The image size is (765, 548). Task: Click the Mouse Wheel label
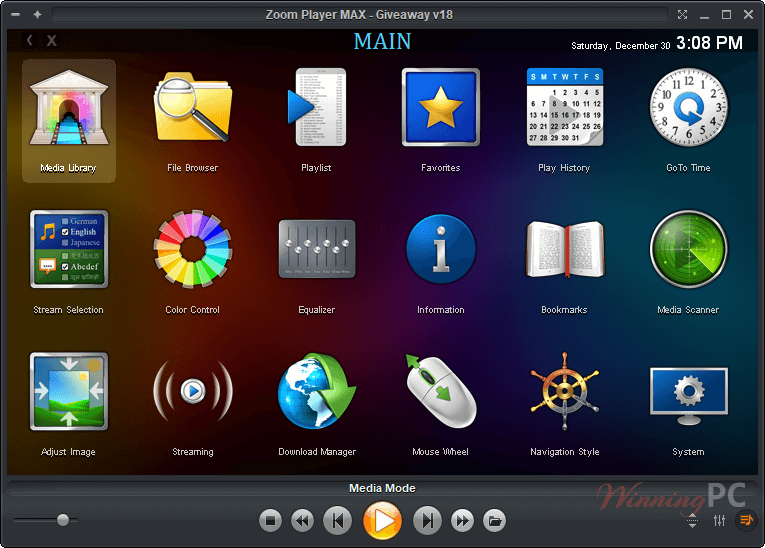coord(441,452)
